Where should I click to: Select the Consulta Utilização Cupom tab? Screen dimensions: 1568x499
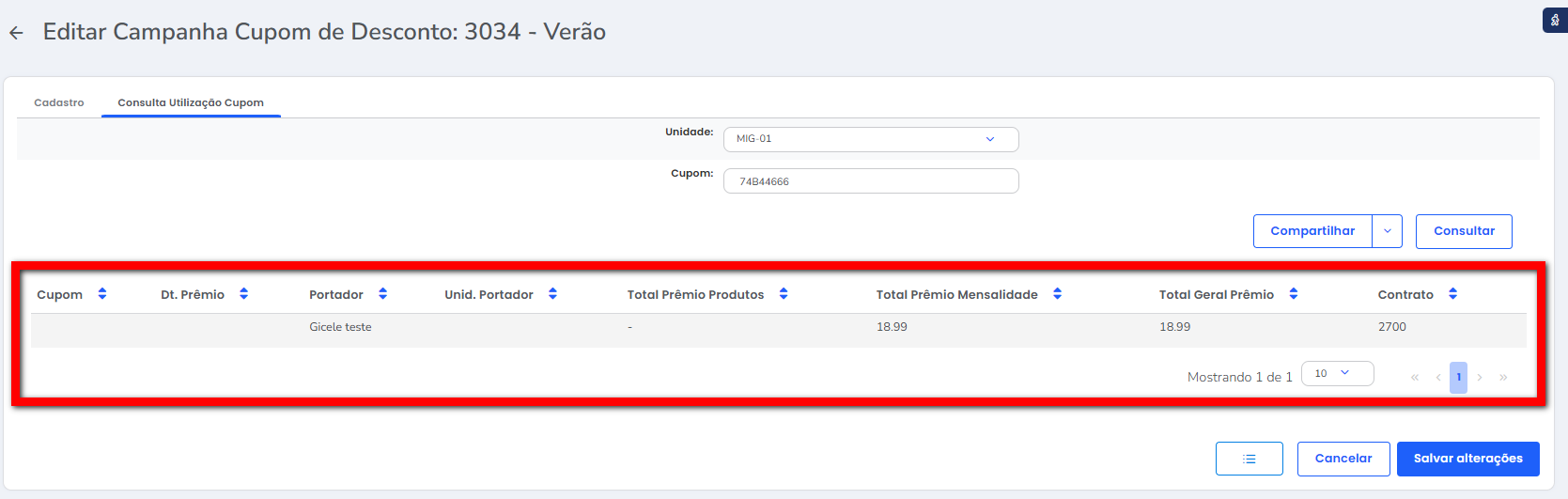click(191, 102)
